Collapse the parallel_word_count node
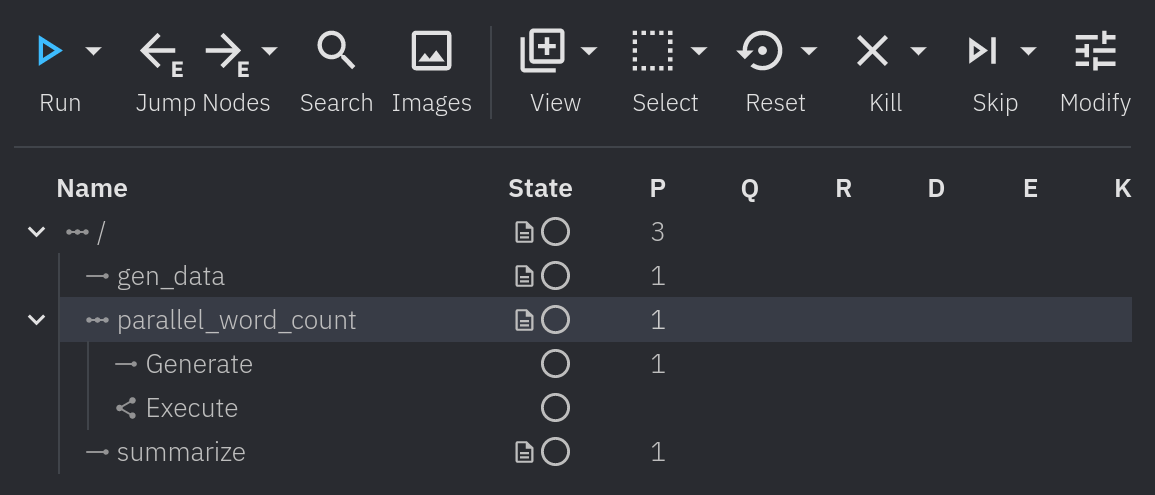 (x=37, y=320)
